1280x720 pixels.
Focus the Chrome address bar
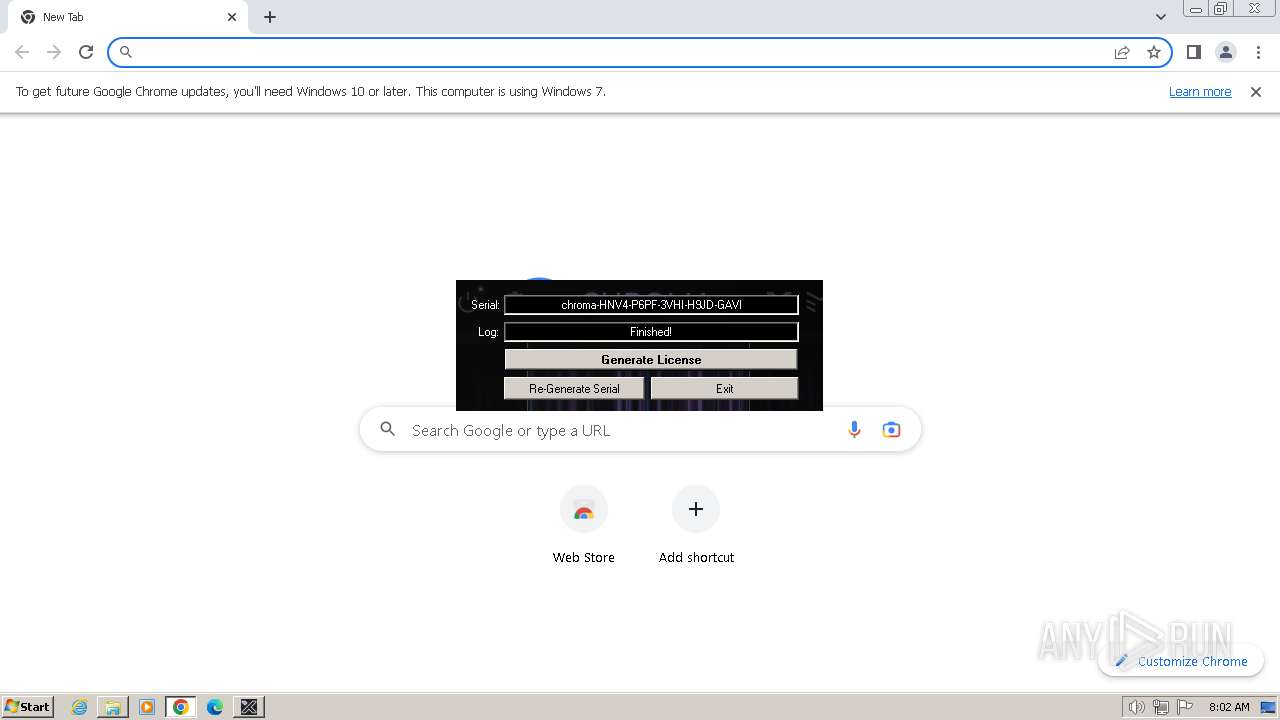(x=640, y=52)
